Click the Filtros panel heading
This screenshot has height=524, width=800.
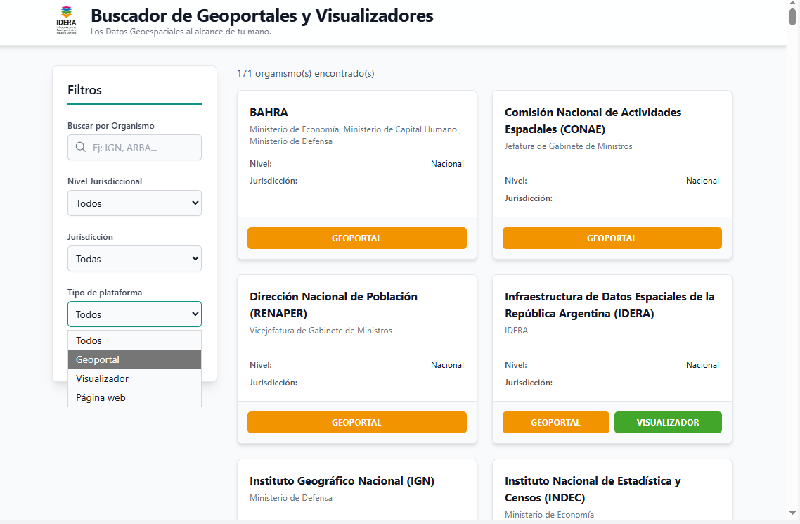85,90
